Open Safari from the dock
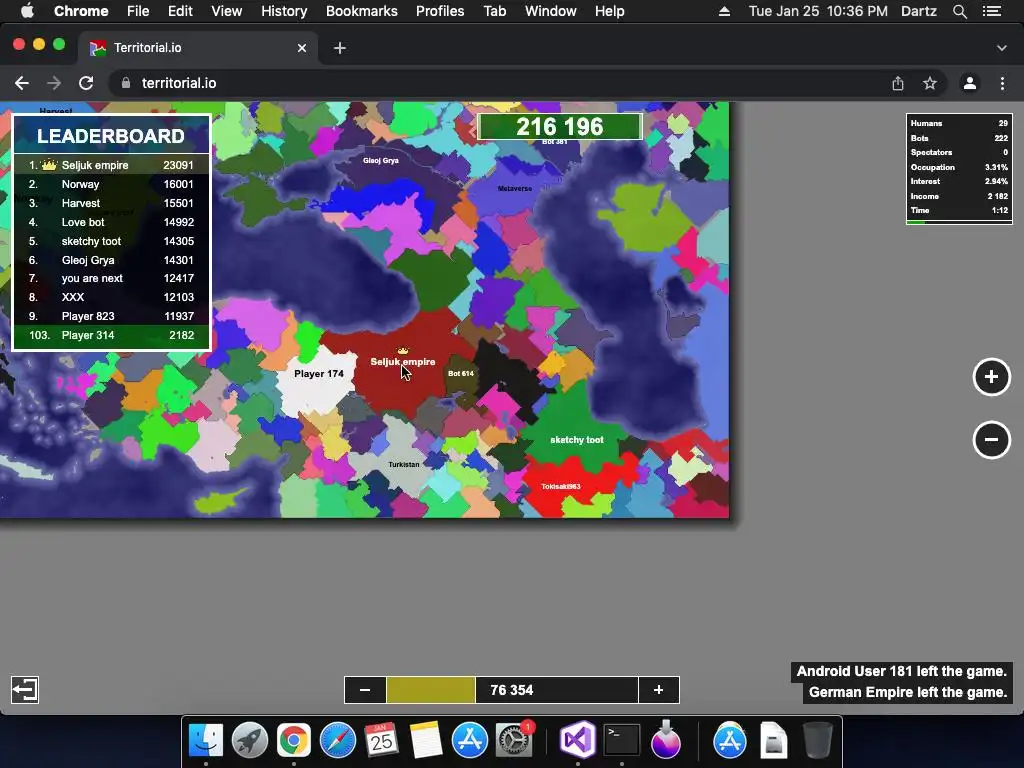Image resolution: width=1024 pixels, height=768 pixels. click(x=338, y=740)
